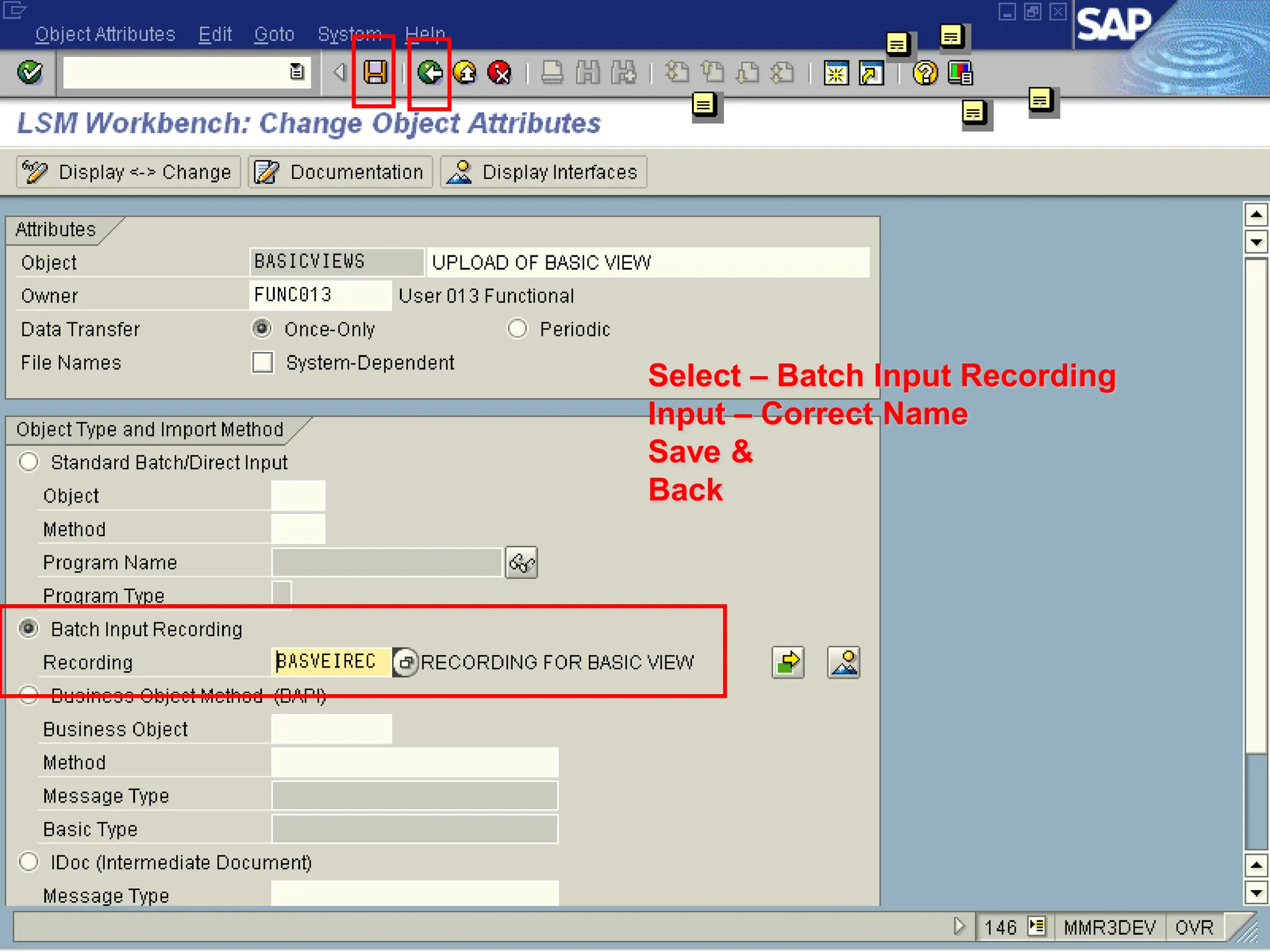This screenshot has width=1270, height=952.
Task: Click the Create Shortcut icon
Action: (x=871, y=73)
